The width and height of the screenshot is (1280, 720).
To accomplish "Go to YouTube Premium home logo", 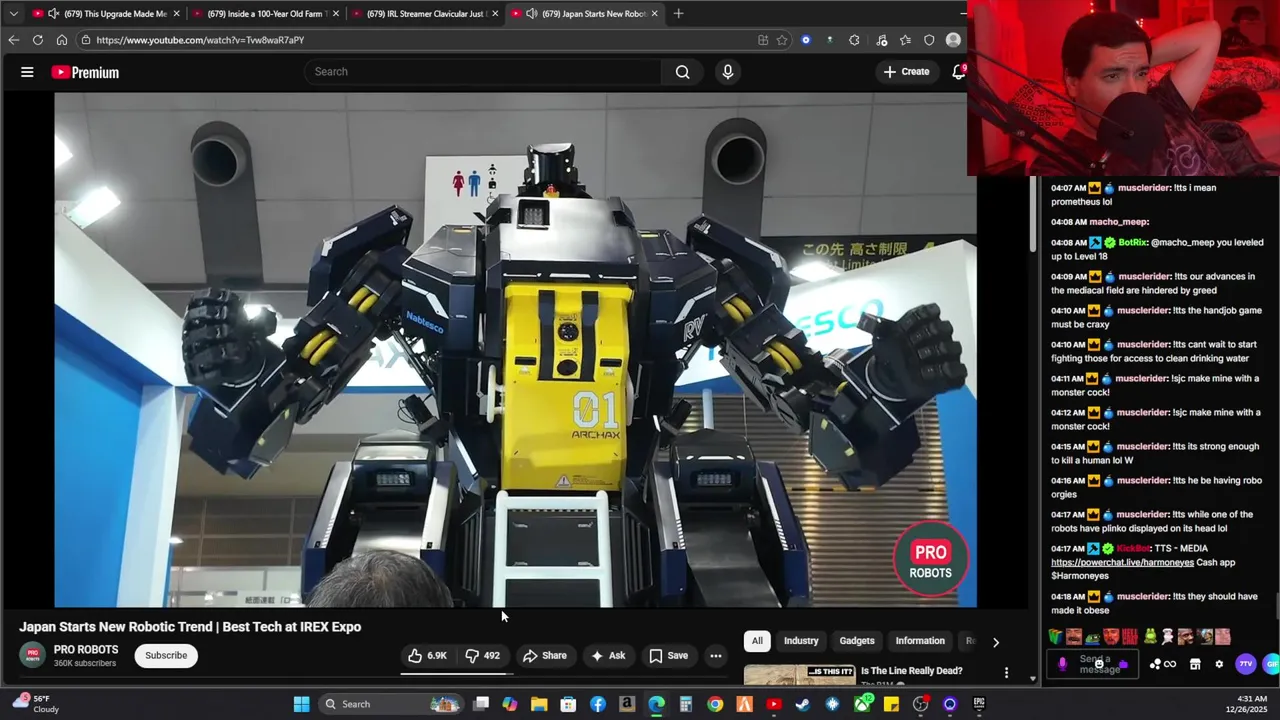I will pyautogui.click(x=85, y=72).
